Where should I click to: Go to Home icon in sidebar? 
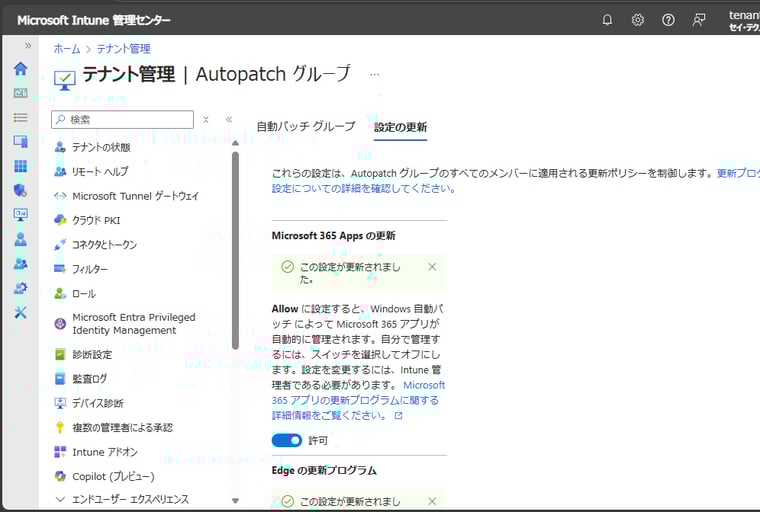pyautogui.click(x=20, y=69)
